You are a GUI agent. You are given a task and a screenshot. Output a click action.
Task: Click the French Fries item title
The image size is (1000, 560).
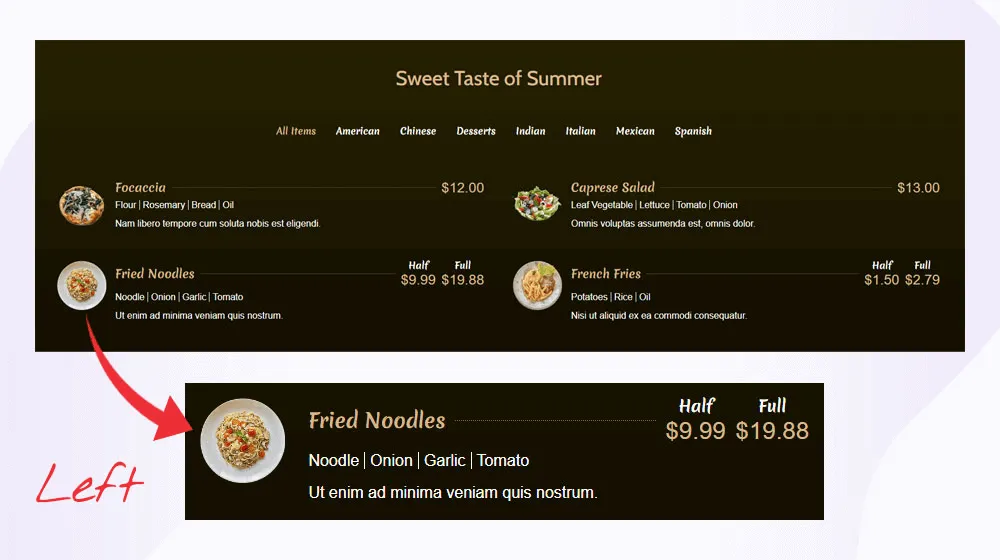(x=605, y=274)
